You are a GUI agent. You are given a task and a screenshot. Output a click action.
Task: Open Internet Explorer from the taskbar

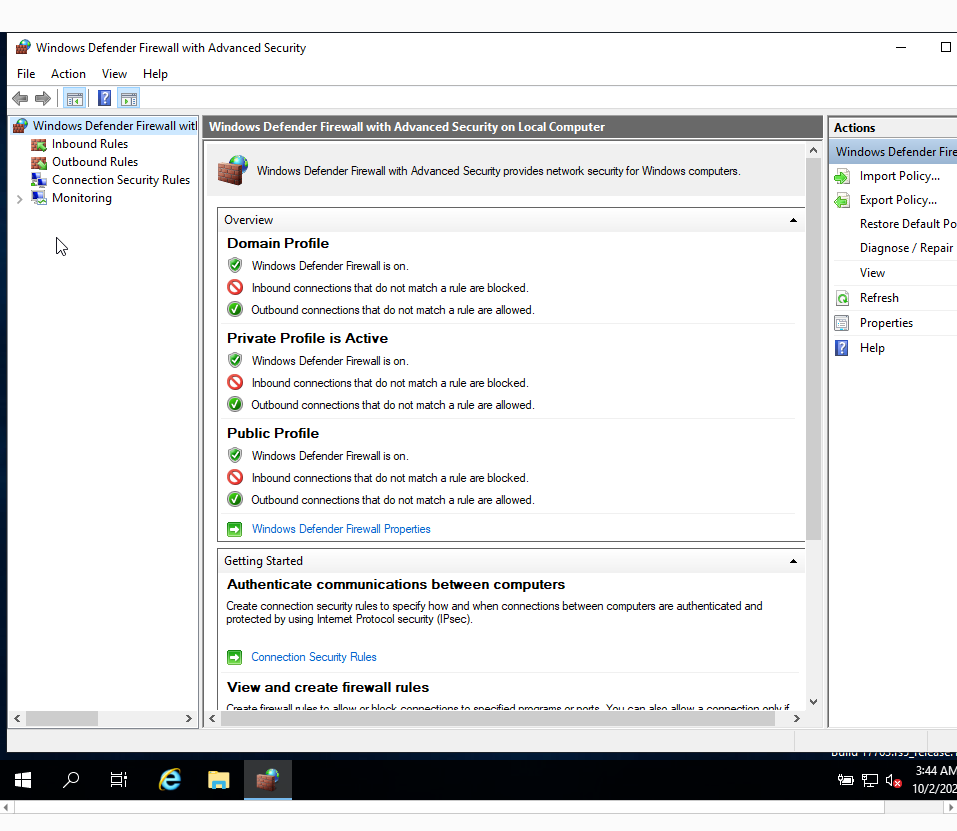[x=170, y=780]
